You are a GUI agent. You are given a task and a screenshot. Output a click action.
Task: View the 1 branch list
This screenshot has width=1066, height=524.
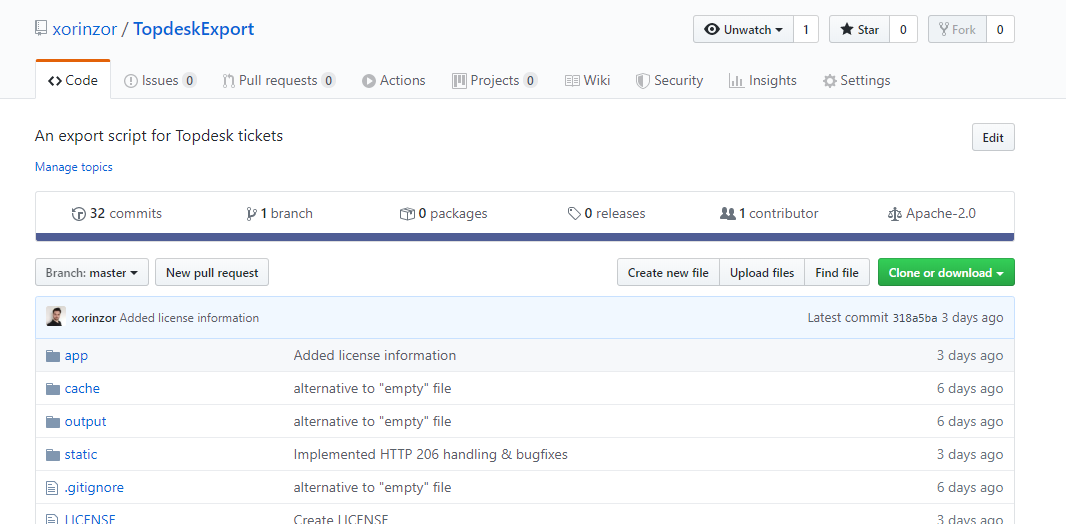point(279,213)
